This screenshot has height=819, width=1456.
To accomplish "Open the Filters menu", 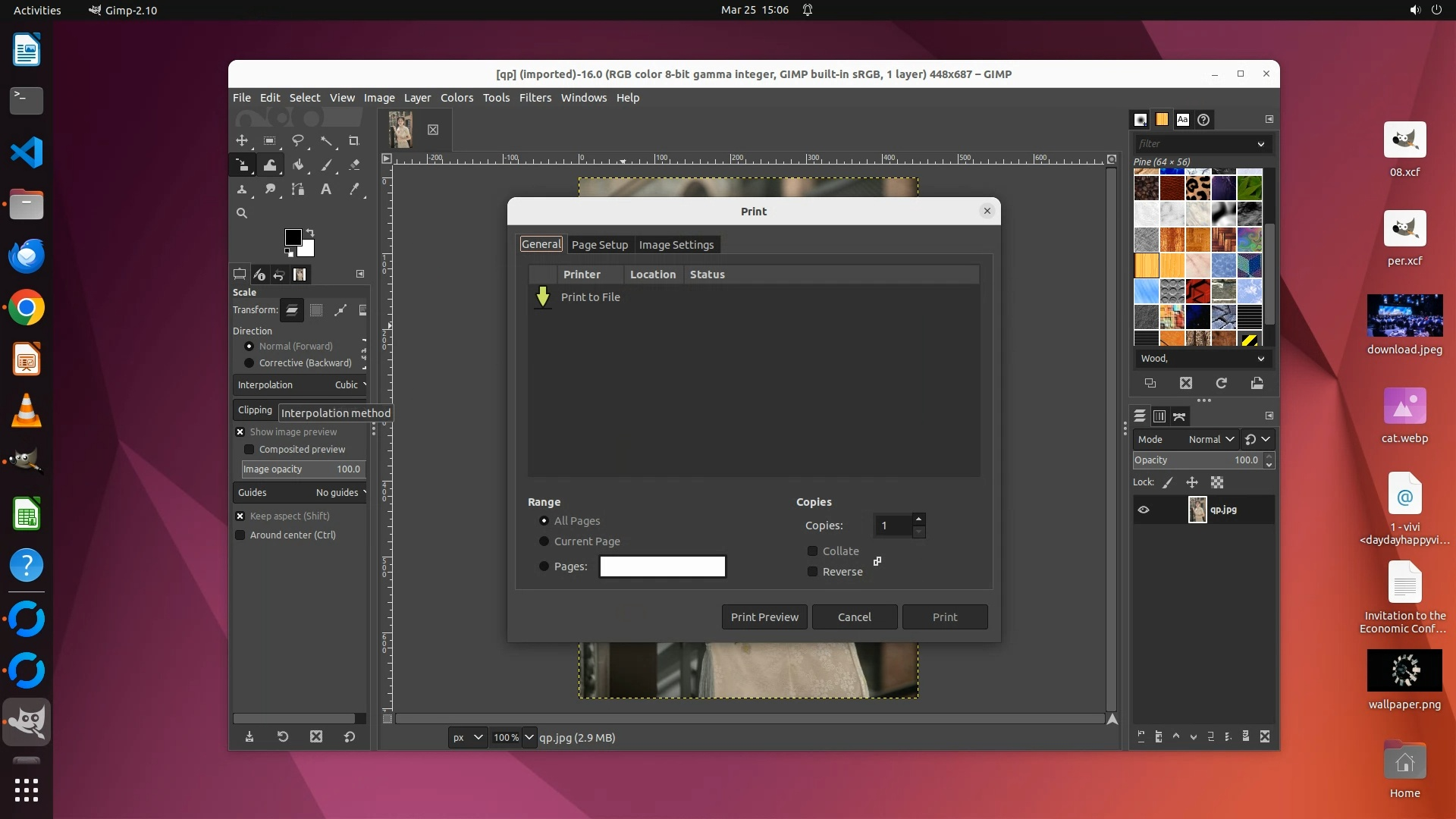I will point(535,98).
